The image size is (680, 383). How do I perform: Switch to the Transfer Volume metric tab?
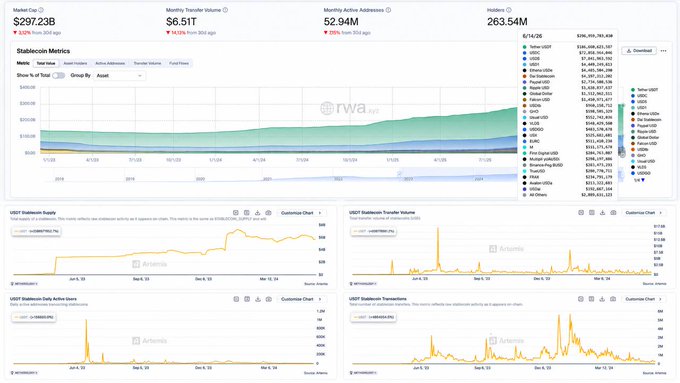[147, 63]
